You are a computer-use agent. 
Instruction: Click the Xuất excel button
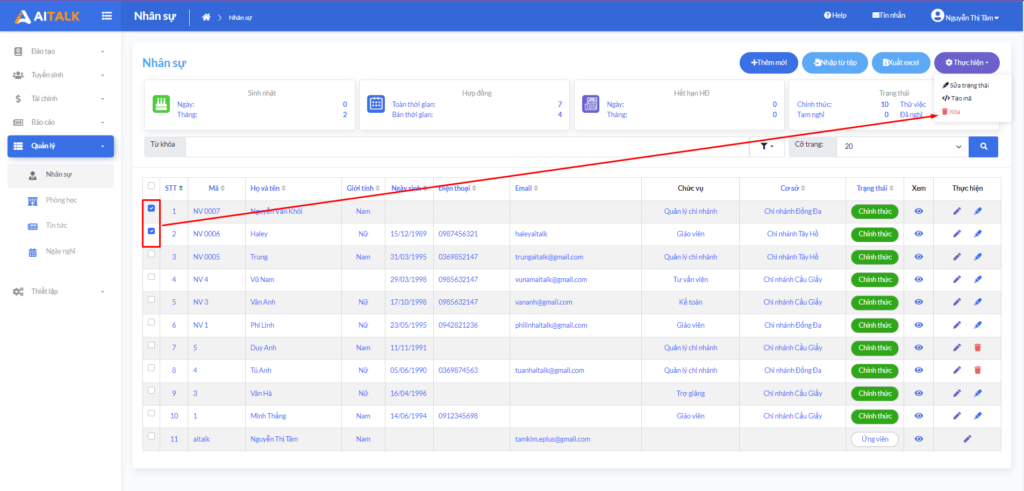pos(900,62)
